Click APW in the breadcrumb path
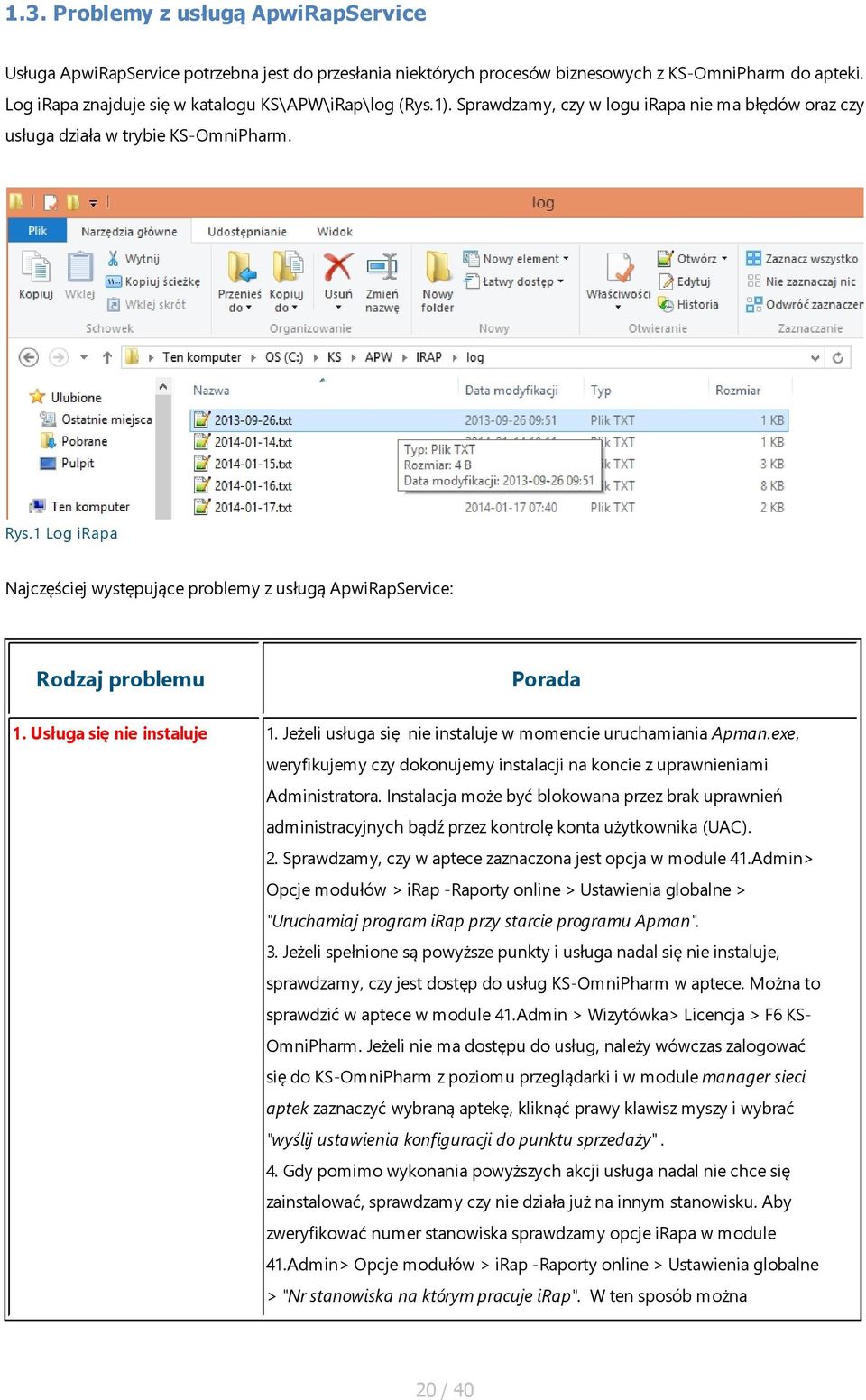This screenshot has height=1400, width=866. [379, 357]
